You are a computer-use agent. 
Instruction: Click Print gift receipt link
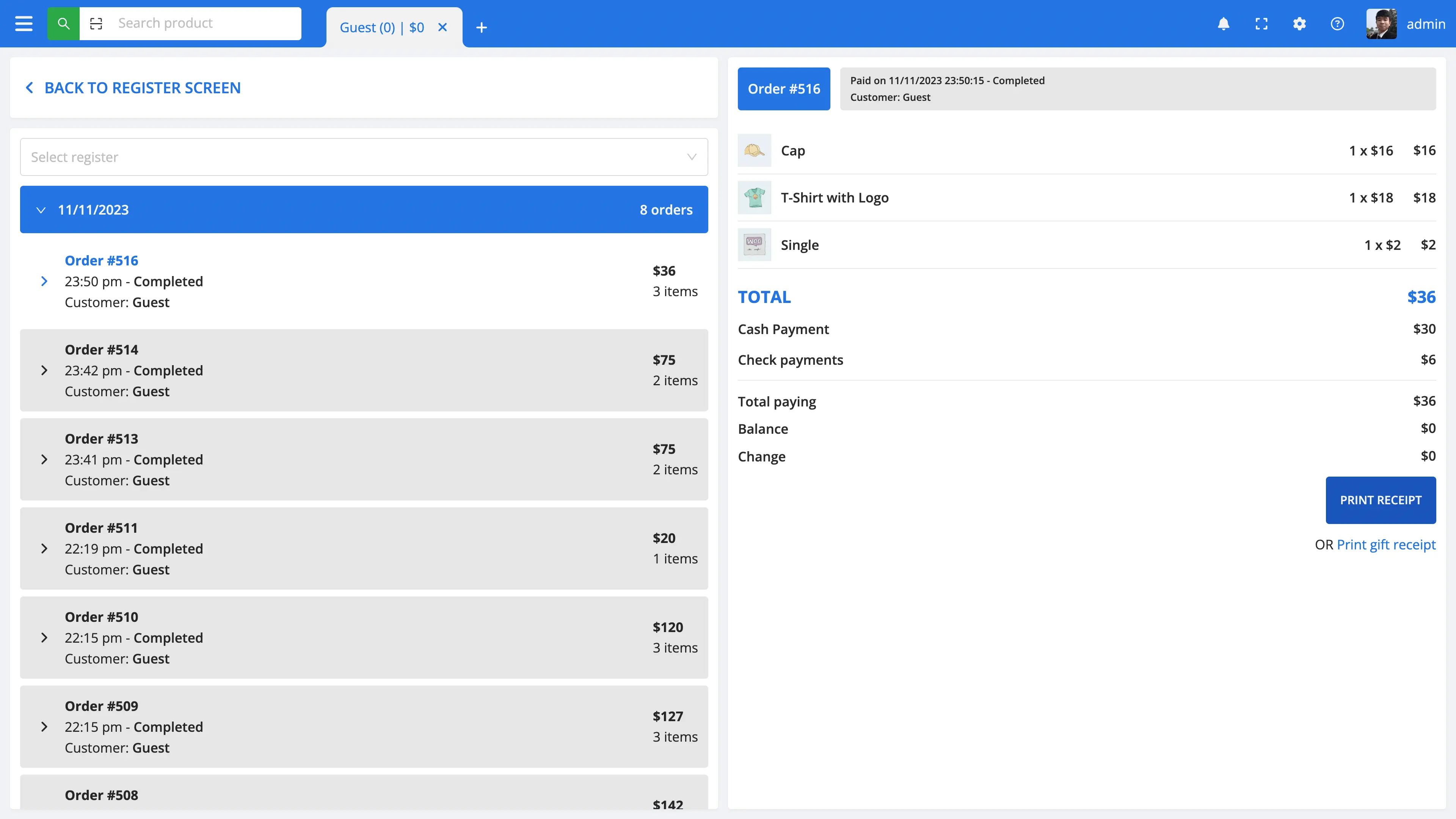(1386, 544)
